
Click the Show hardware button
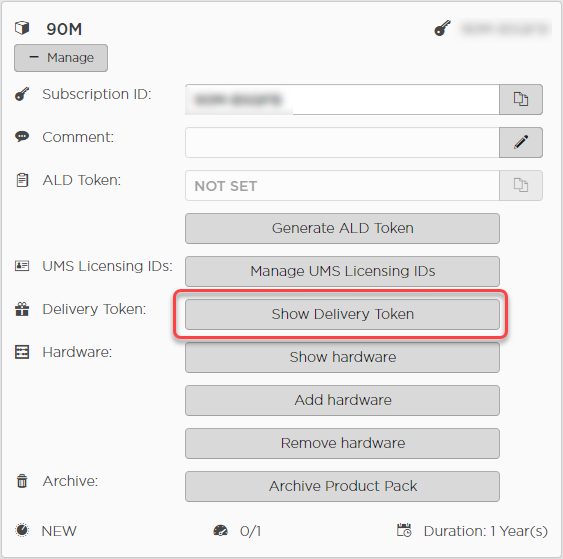point(342,357)
